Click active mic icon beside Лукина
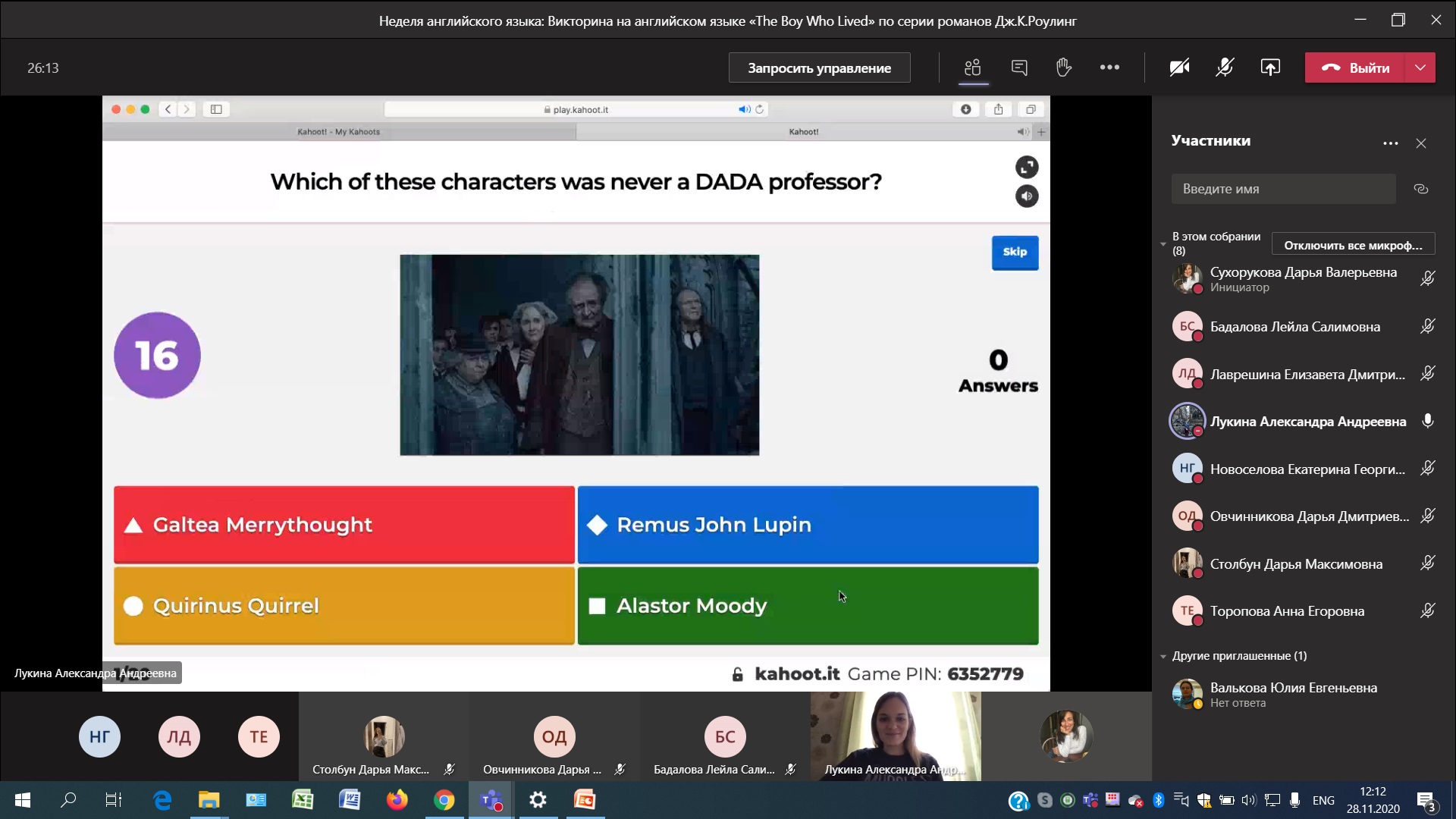This screenshot has width=1456, height=819. 1427,421
